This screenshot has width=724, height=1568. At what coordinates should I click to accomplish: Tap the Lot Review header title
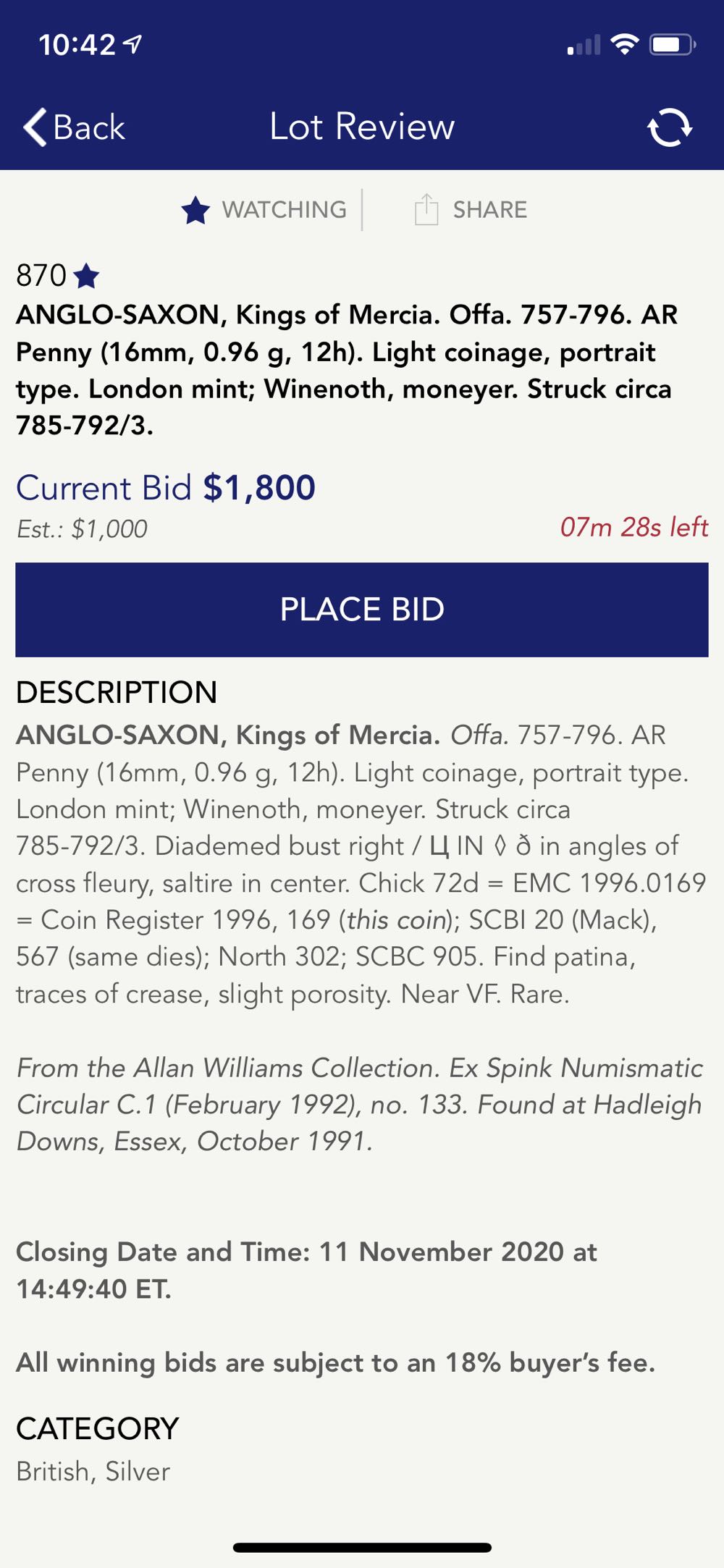point(362,127)
